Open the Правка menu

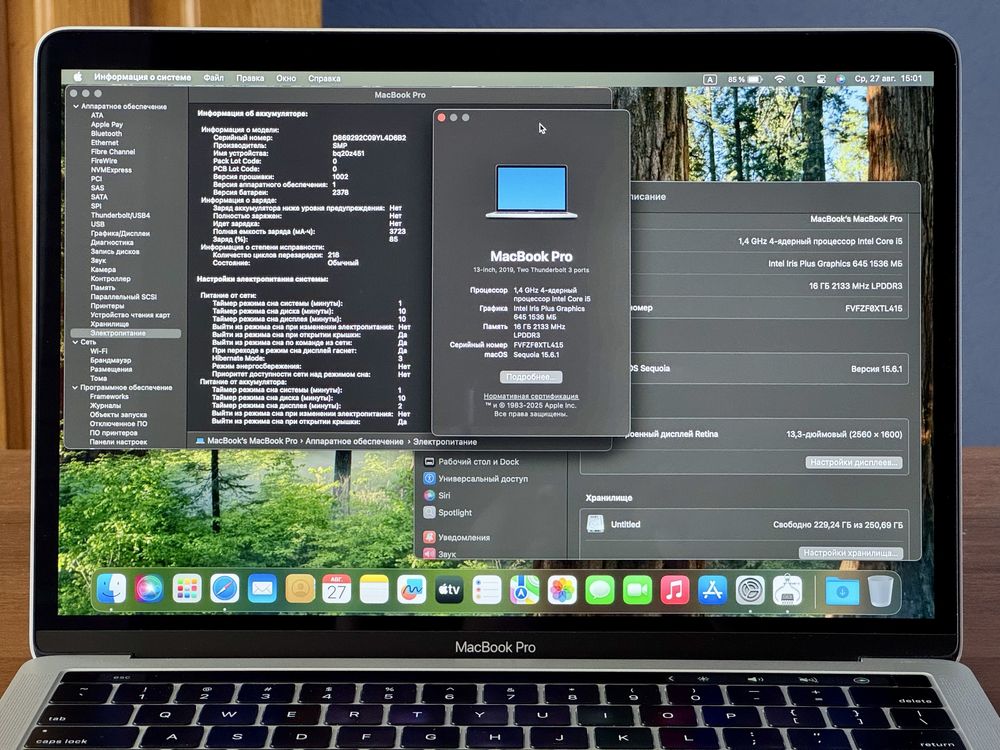click(250, 78)
